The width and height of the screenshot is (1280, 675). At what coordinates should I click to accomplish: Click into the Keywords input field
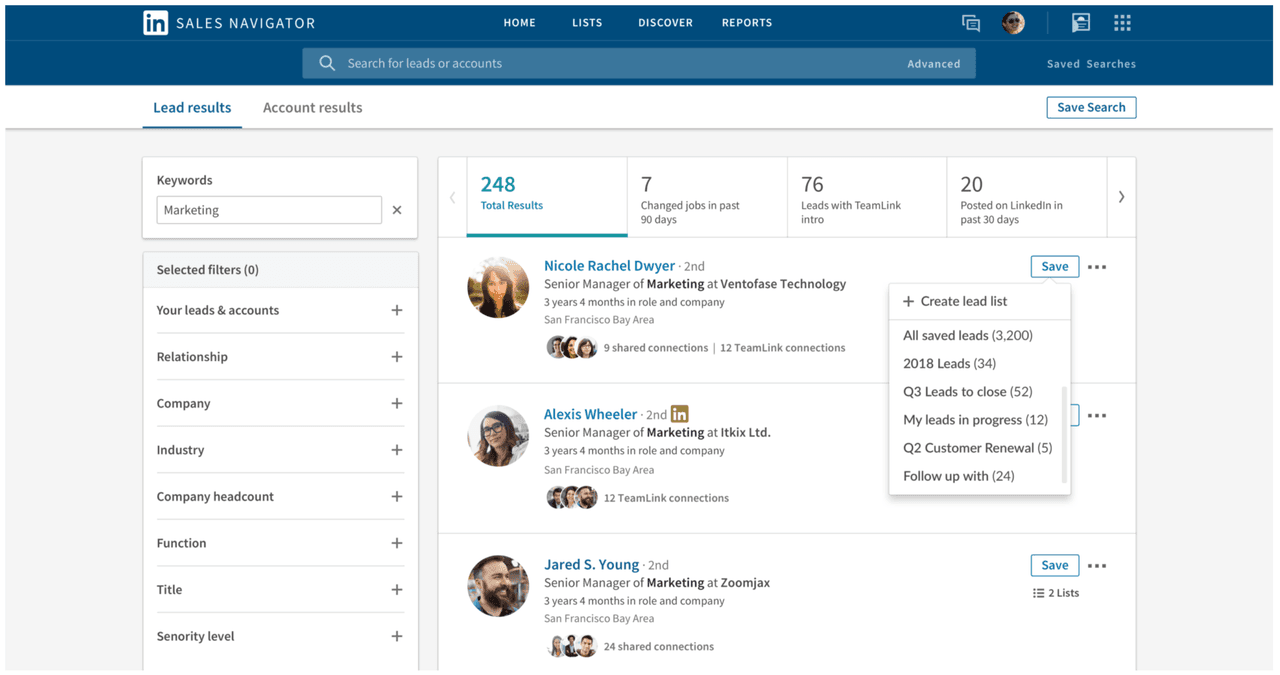point(268,210)
